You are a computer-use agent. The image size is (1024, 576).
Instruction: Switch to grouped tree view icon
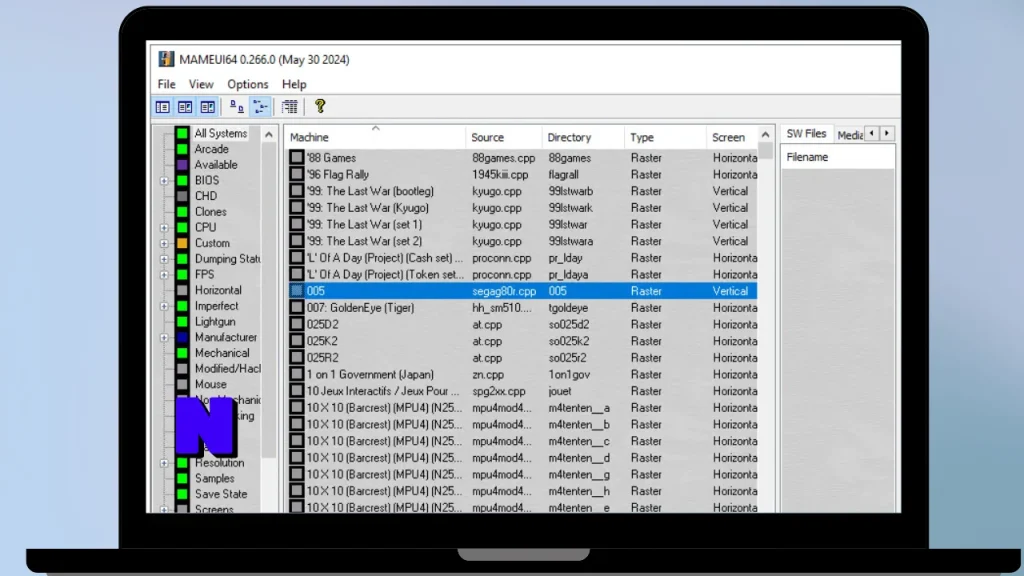260,107
